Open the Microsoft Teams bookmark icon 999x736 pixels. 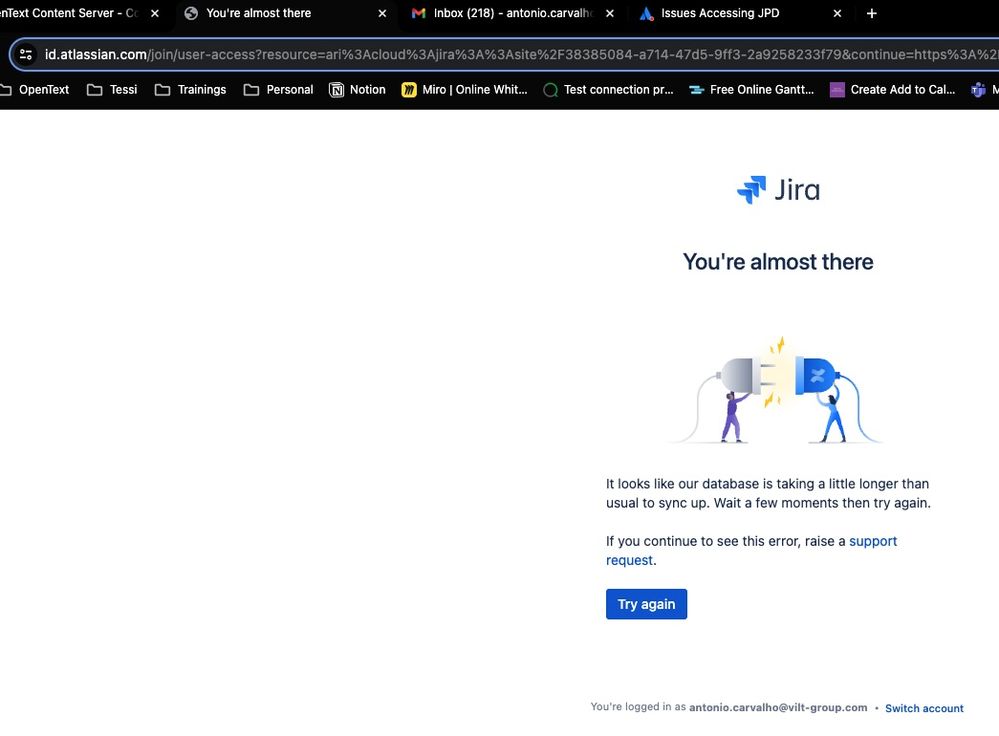[x=978, y=90]
